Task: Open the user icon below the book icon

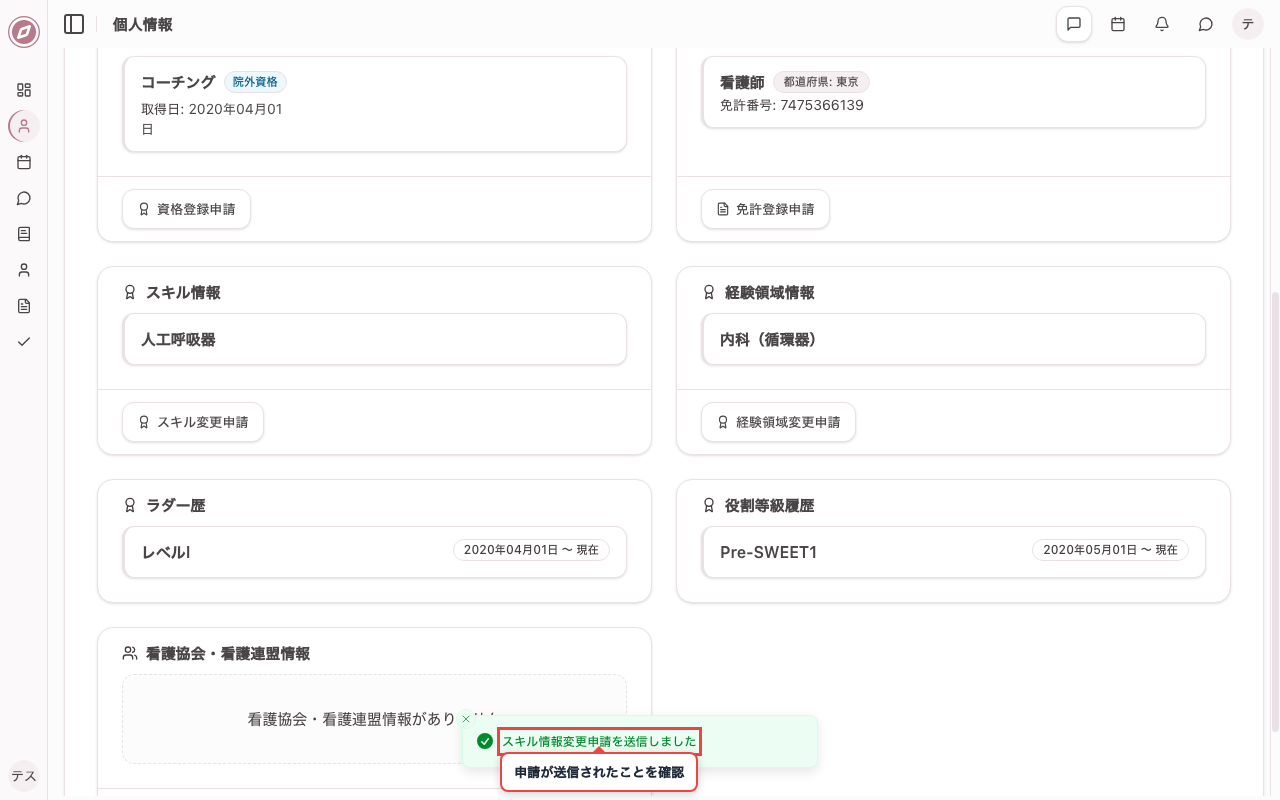Action: 24,270
